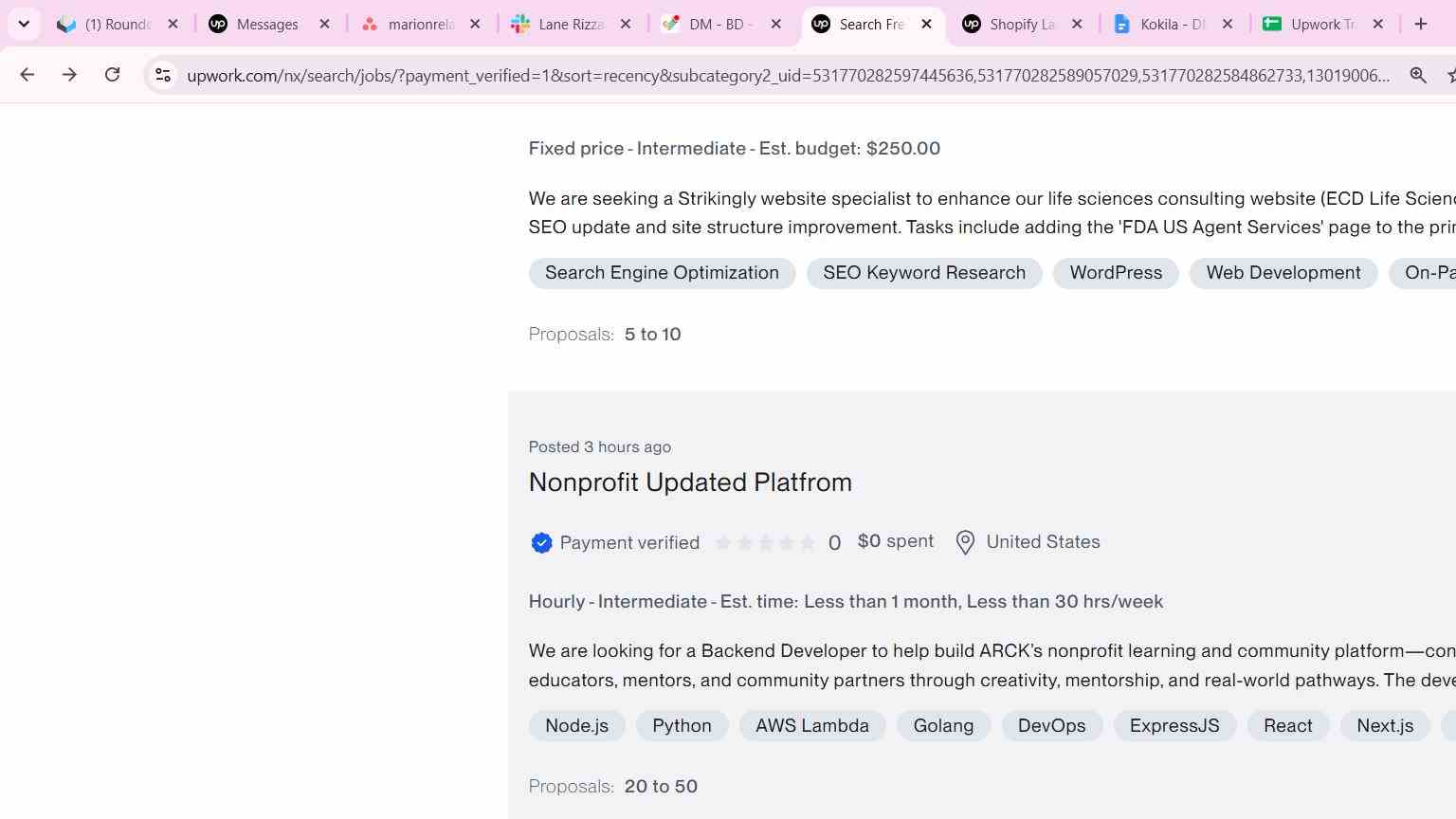Click the Next.js skill tag

click(1385, 726)
